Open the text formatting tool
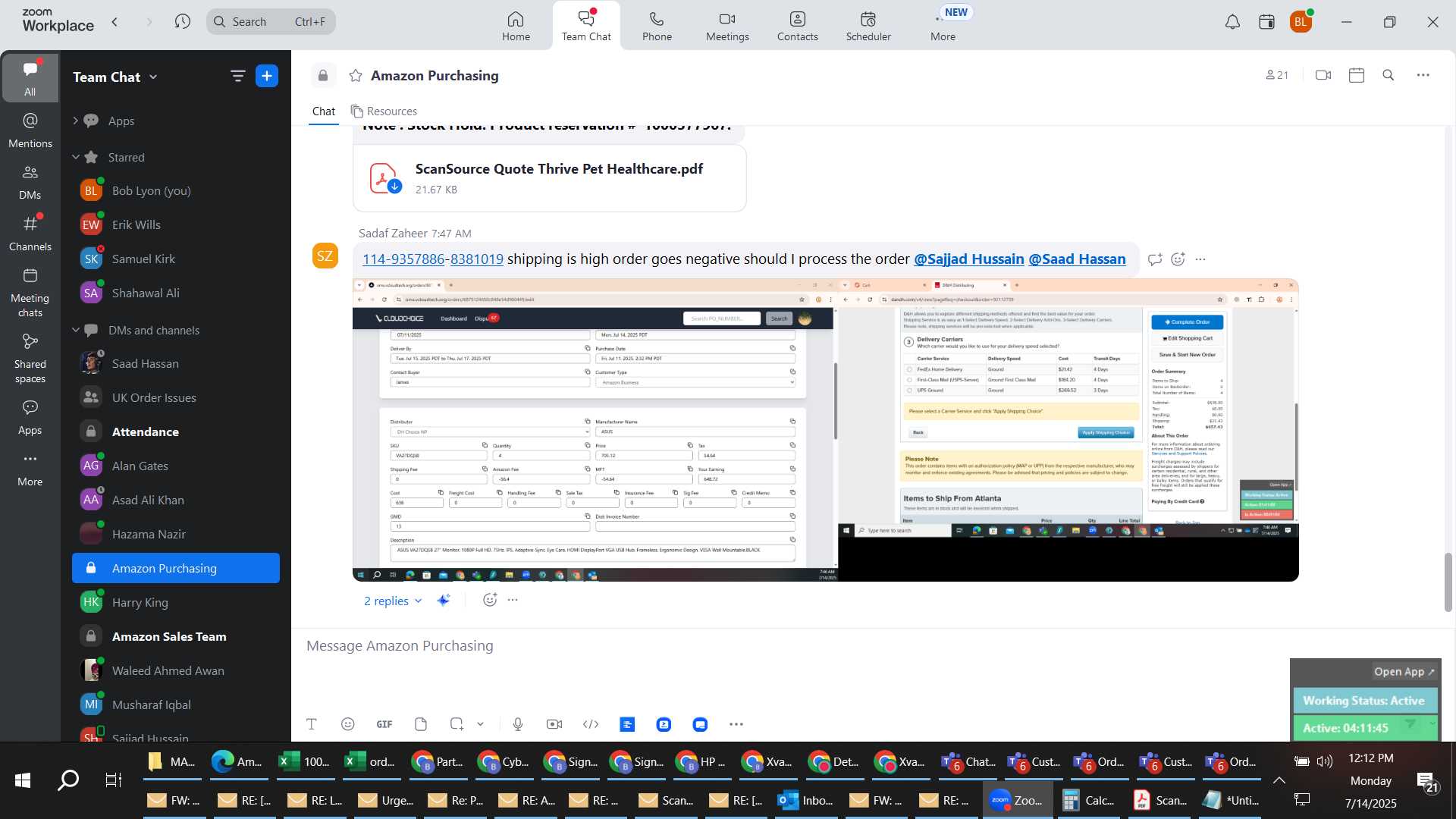The height and width of the screenshot is (819, 1456). click(x=311, y=724)
